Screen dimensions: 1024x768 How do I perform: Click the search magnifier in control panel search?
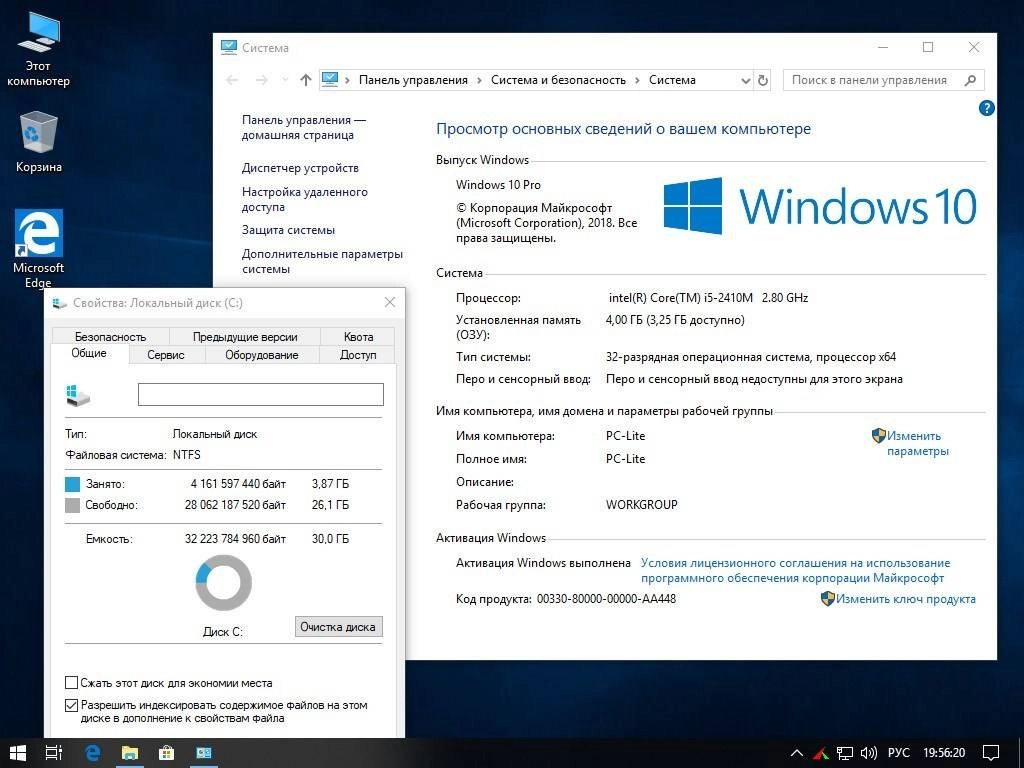point(970,80)
